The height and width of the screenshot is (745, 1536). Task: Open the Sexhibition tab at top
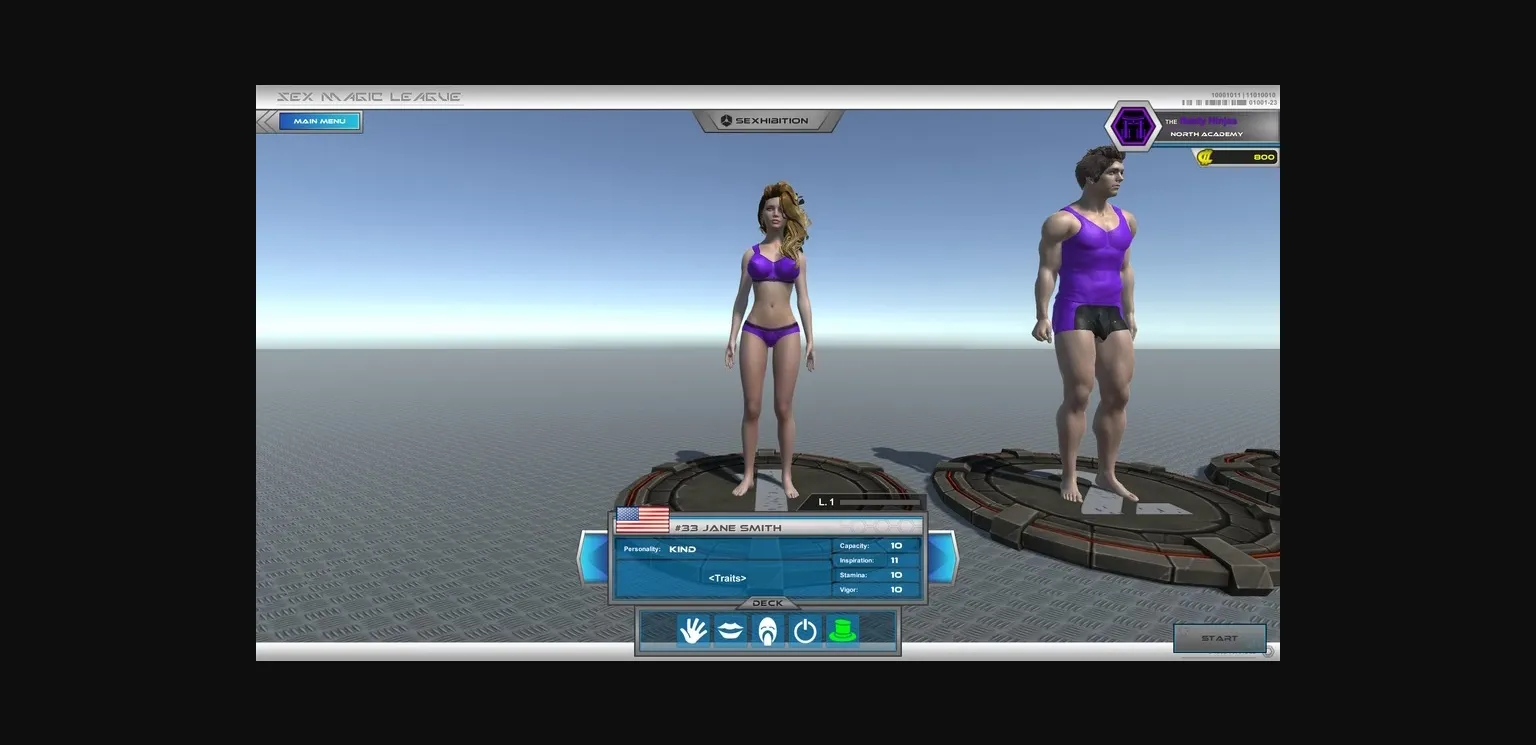tap(768, 121)
